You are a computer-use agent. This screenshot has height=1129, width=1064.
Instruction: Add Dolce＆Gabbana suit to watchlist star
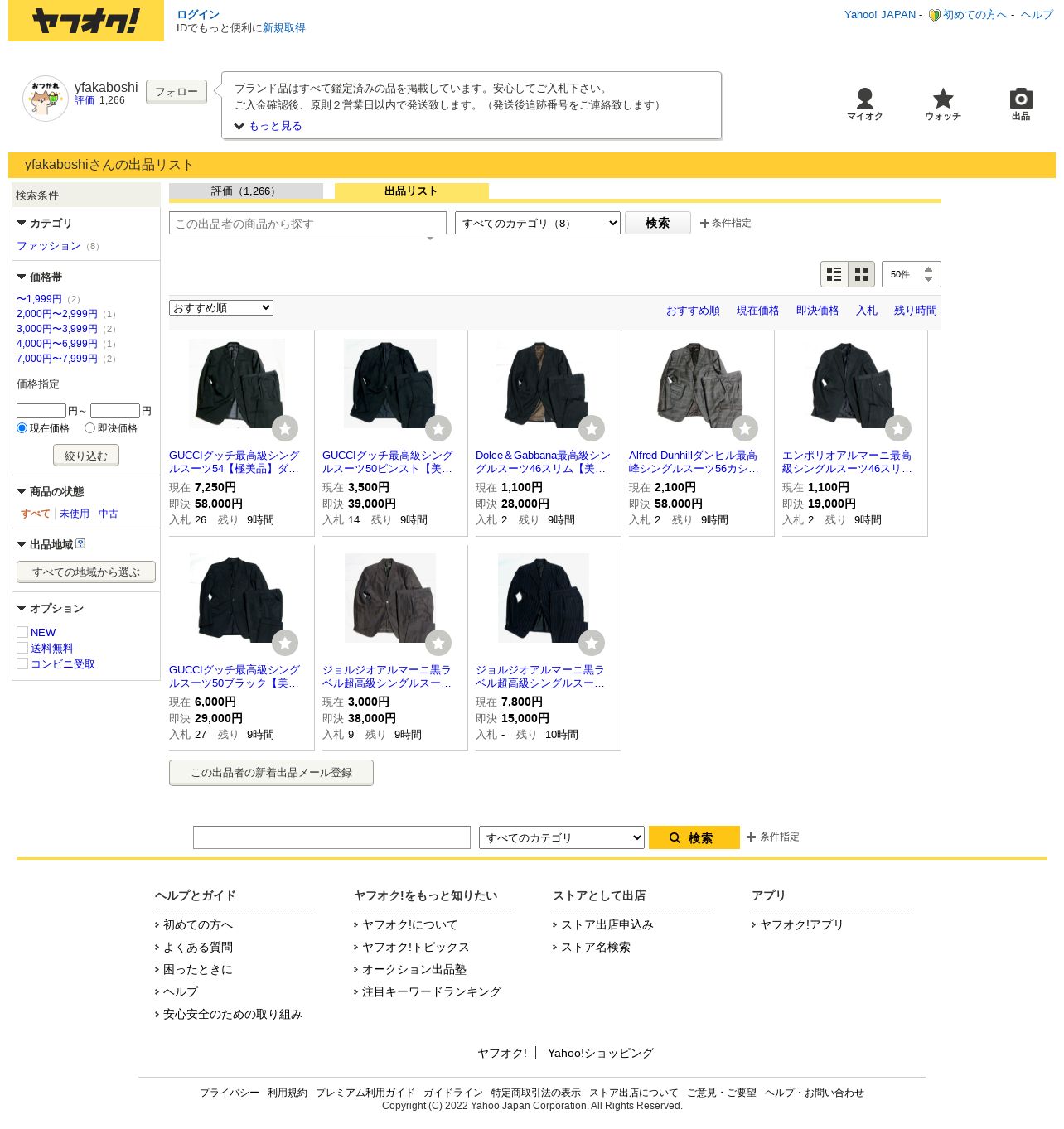click(x=592, y=428)
